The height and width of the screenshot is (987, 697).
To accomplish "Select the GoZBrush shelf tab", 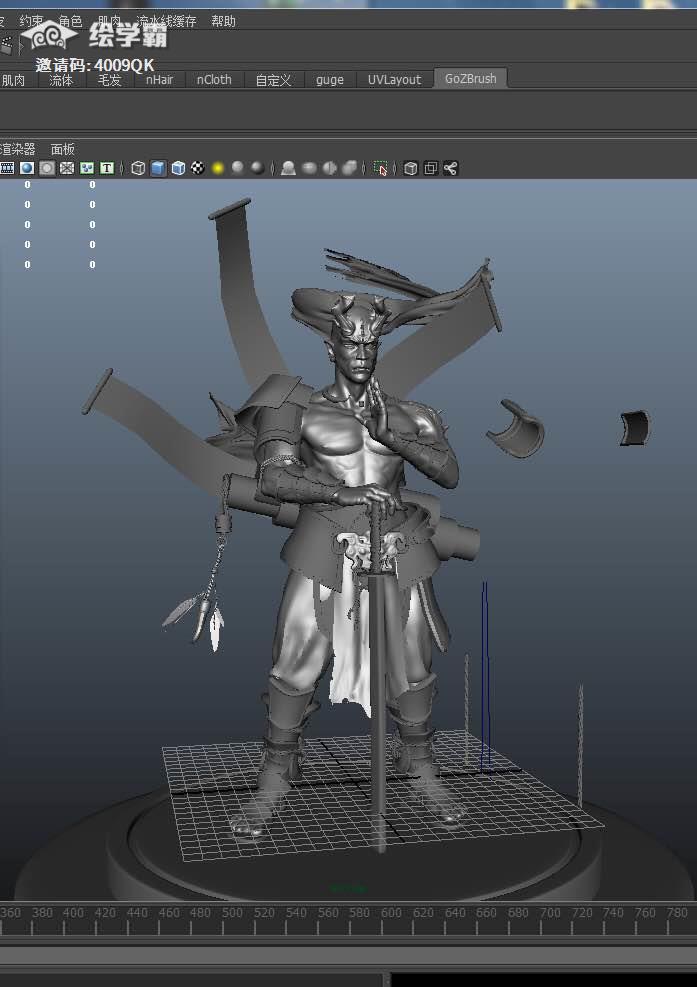I will tap(470, 79).
